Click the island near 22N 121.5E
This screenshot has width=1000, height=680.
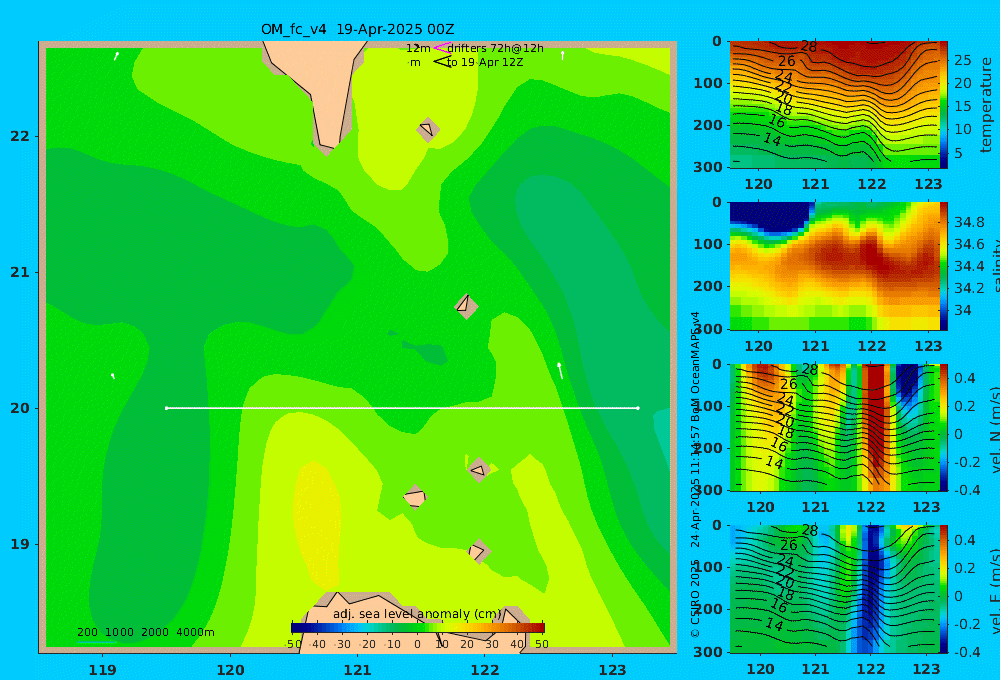point(427,129)
